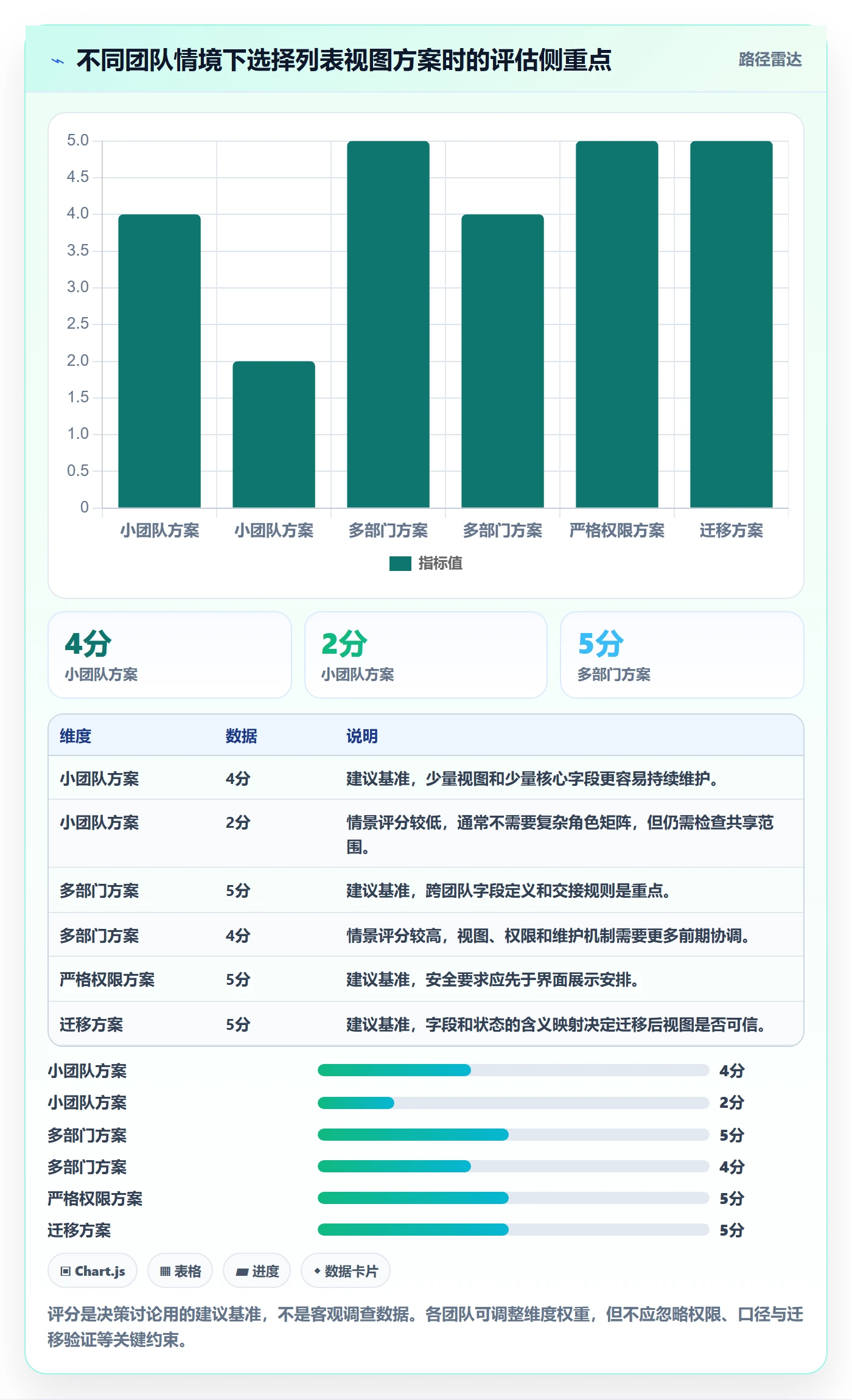The image size is (852, 1400).
Task: Click the text 建议基准，跨团队字段定义和交接规则是重点。
Action: (509, 891)
